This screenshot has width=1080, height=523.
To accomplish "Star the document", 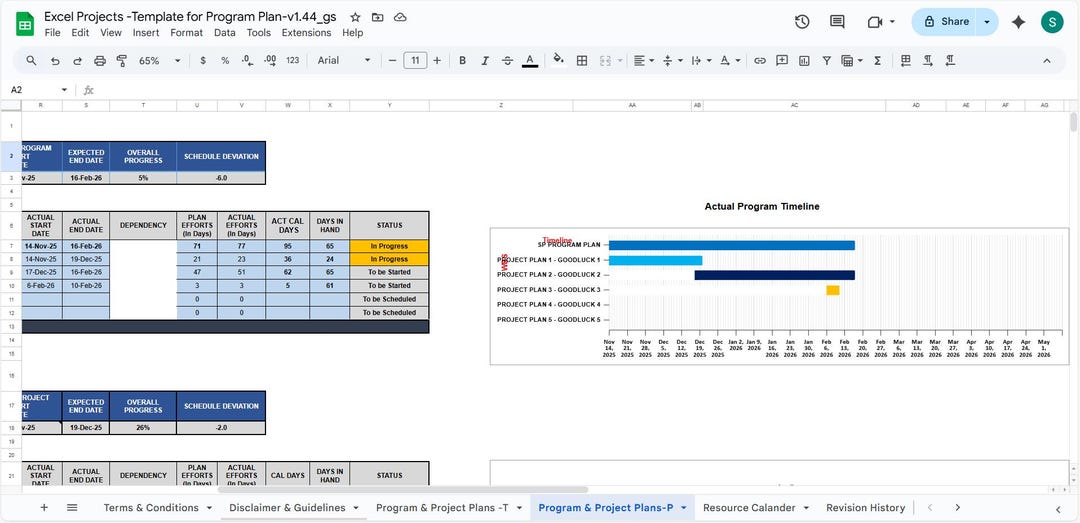I will pyautogui.click(x=355, y=17).
